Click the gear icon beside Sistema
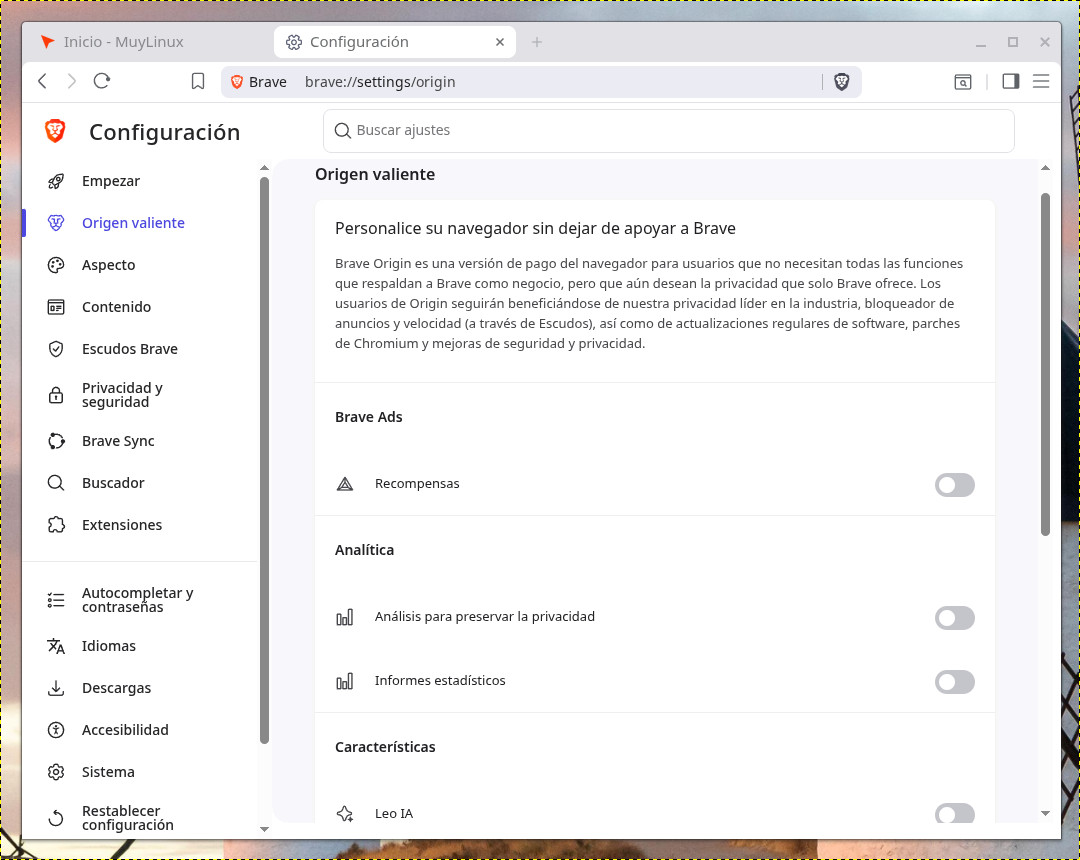Image resolution: width=1080 pixels, height=860 pixels. coord(56,773)
